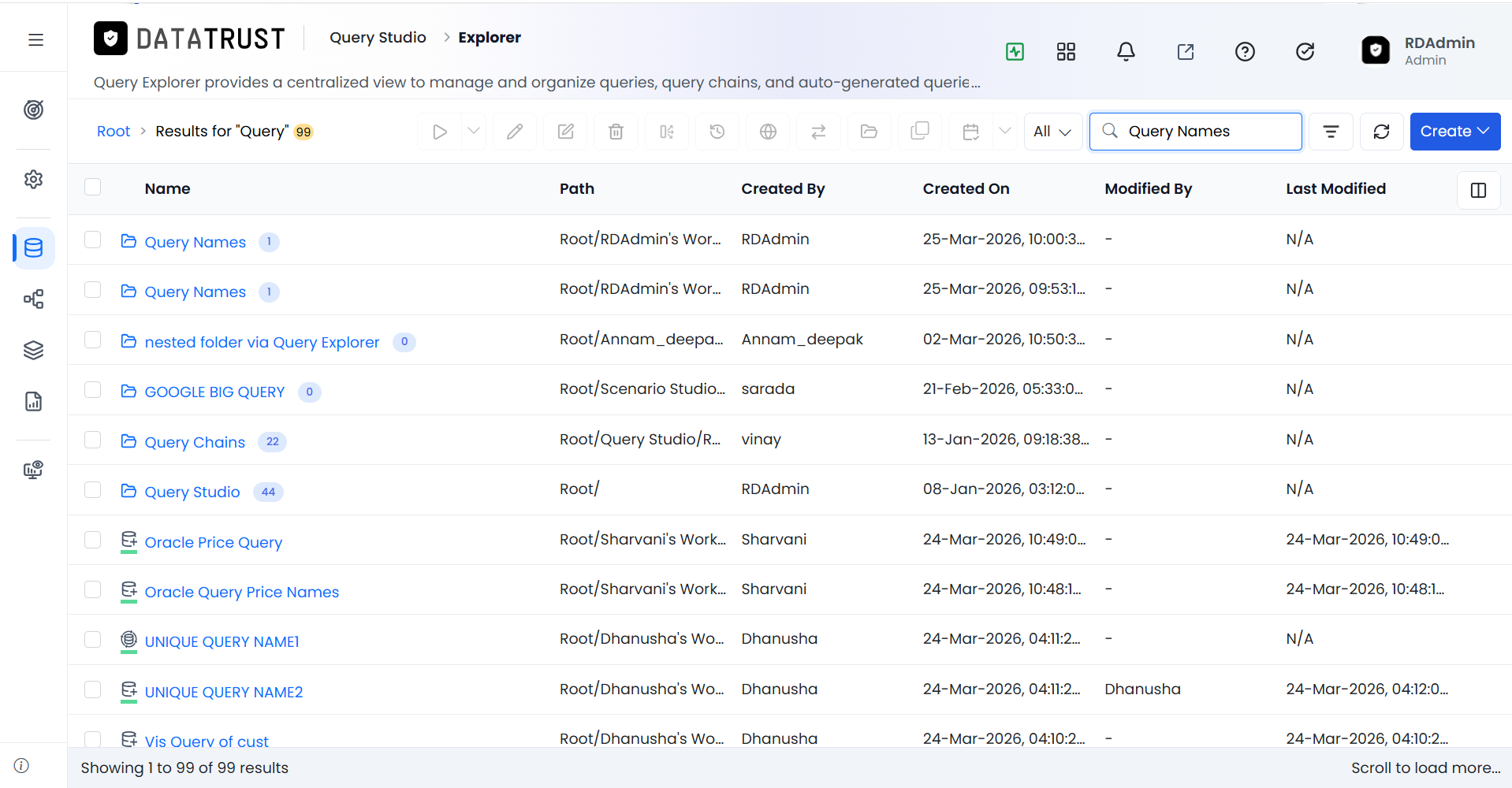Open the settings gear in sidebar

[x=33, y=180]
